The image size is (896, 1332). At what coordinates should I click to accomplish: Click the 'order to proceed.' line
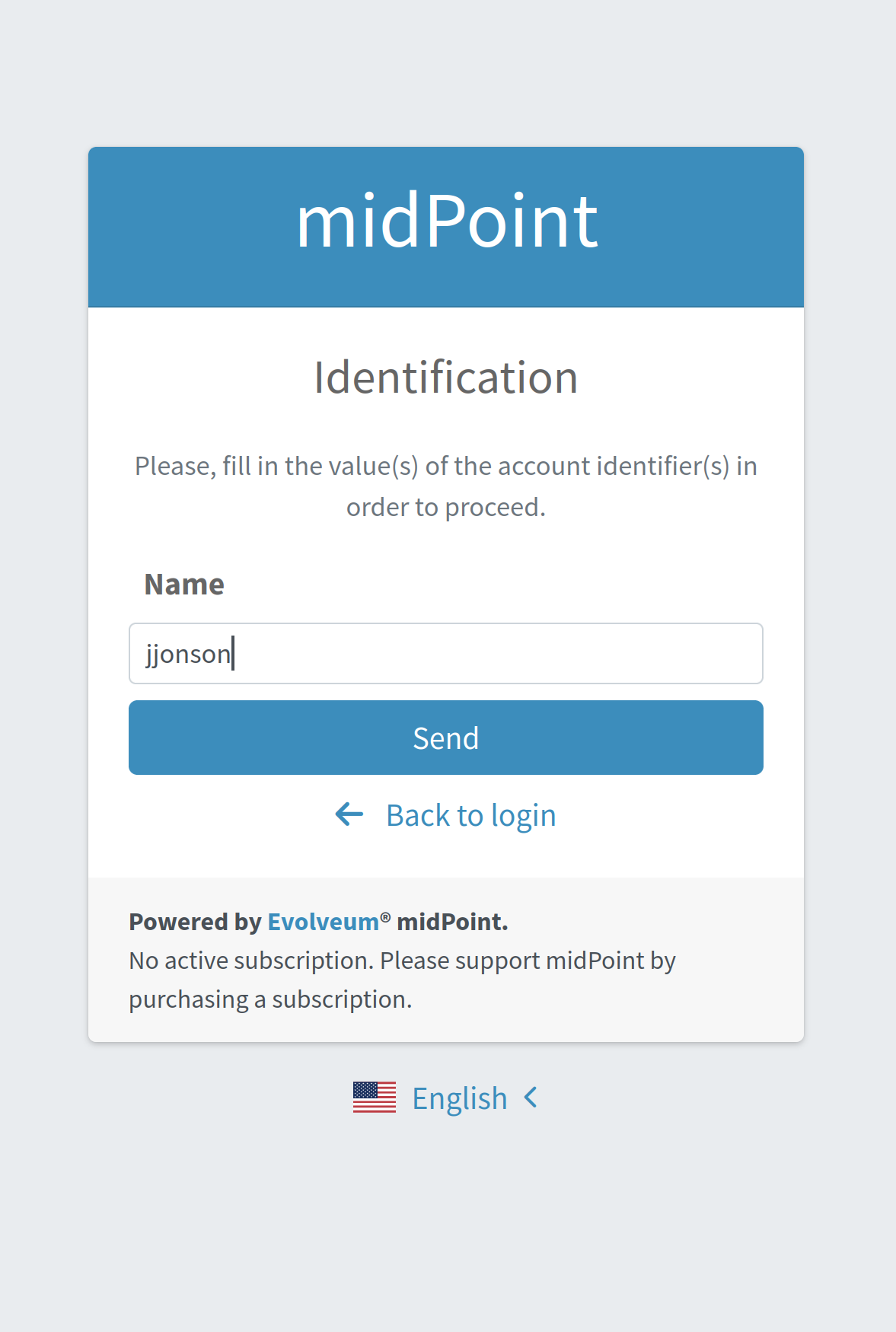446,507
